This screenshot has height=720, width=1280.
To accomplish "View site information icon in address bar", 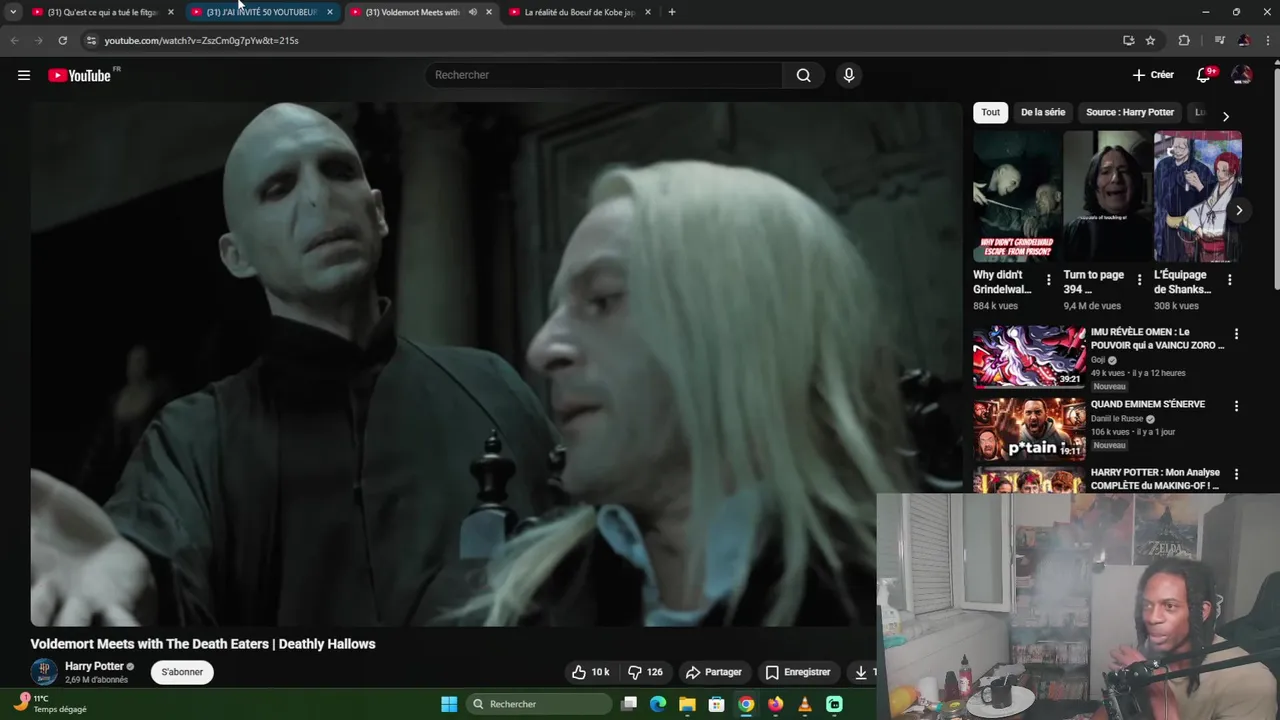I will (x=91, y=40).
